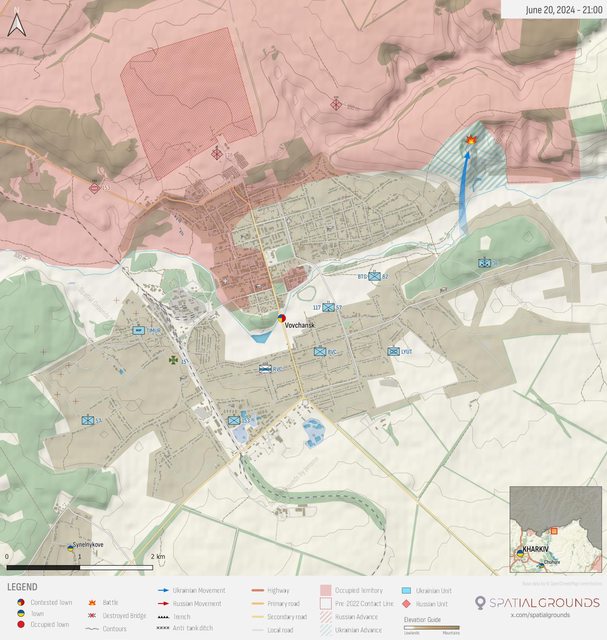Click the Elevation Guide gradient bar
The image size is (607, 640).
click(431, 627)
